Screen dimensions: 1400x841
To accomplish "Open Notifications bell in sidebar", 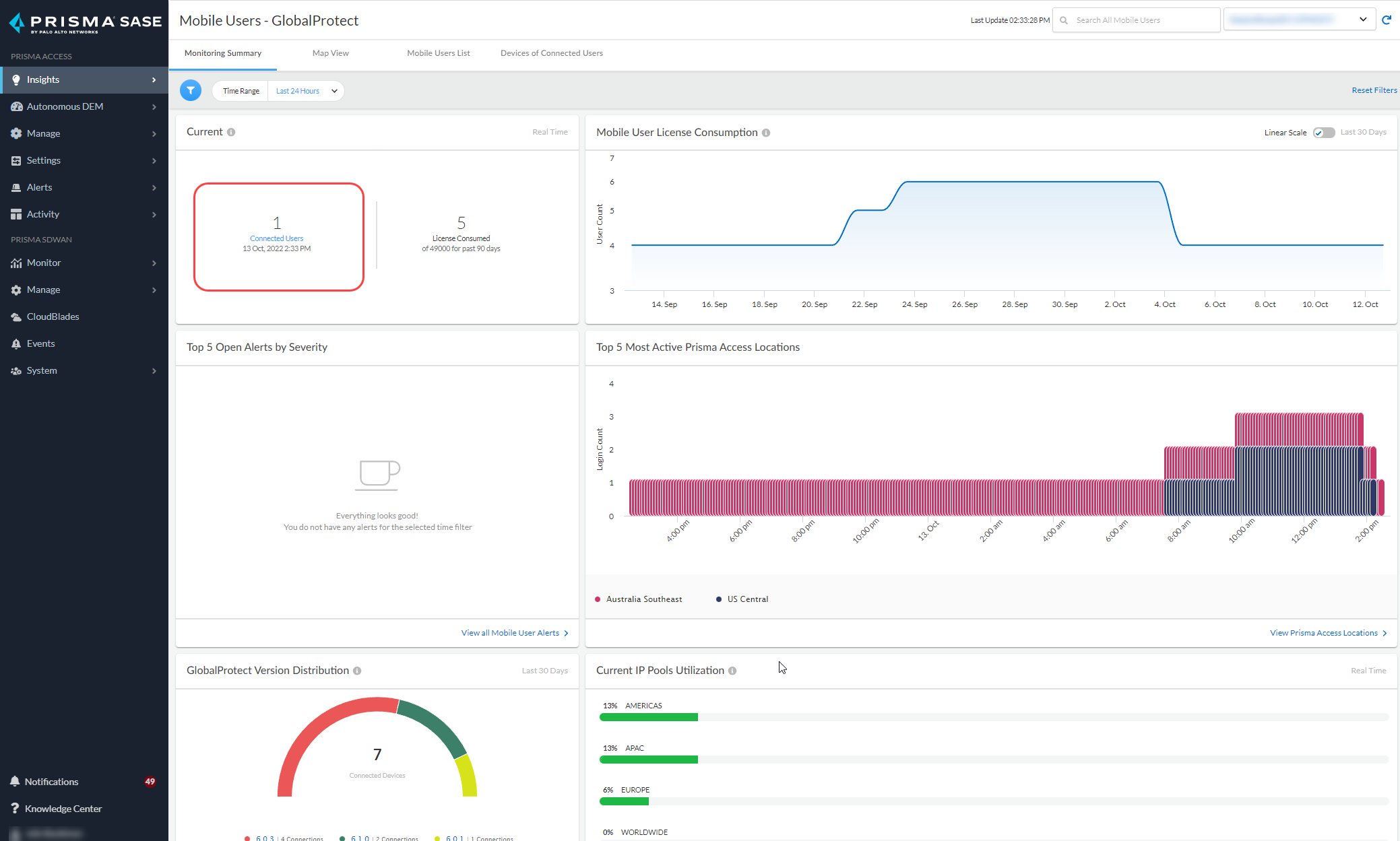I will (15, 781).
